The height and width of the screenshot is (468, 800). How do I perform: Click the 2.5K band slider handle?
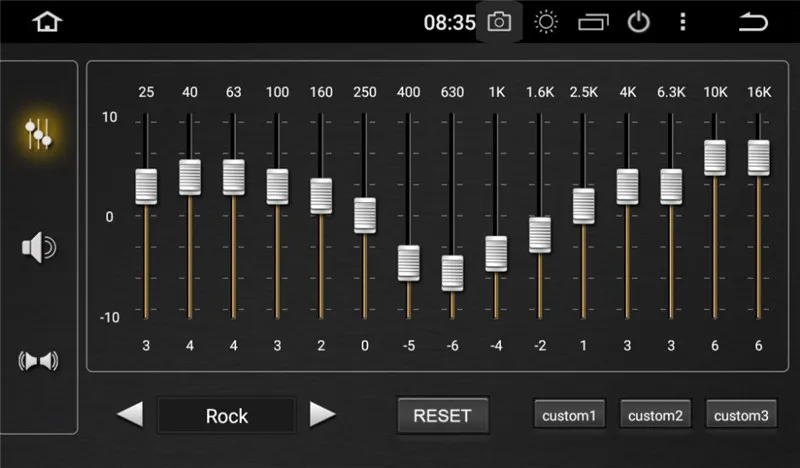584,206
